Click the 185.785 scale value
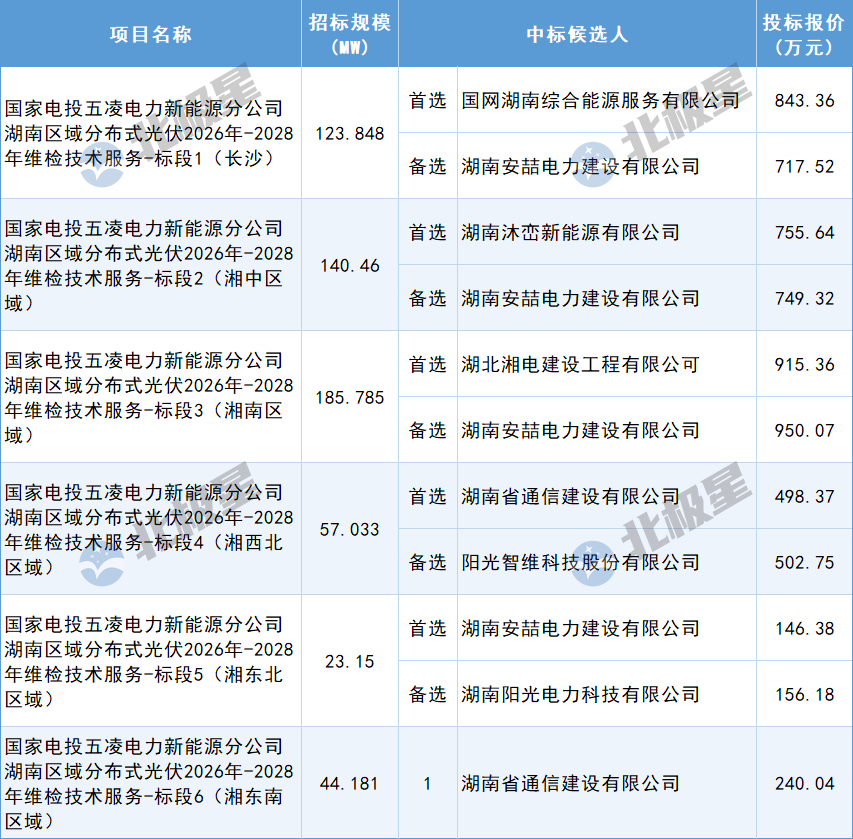The height and width of the screenshot is (839, 853). pos(350,398)
